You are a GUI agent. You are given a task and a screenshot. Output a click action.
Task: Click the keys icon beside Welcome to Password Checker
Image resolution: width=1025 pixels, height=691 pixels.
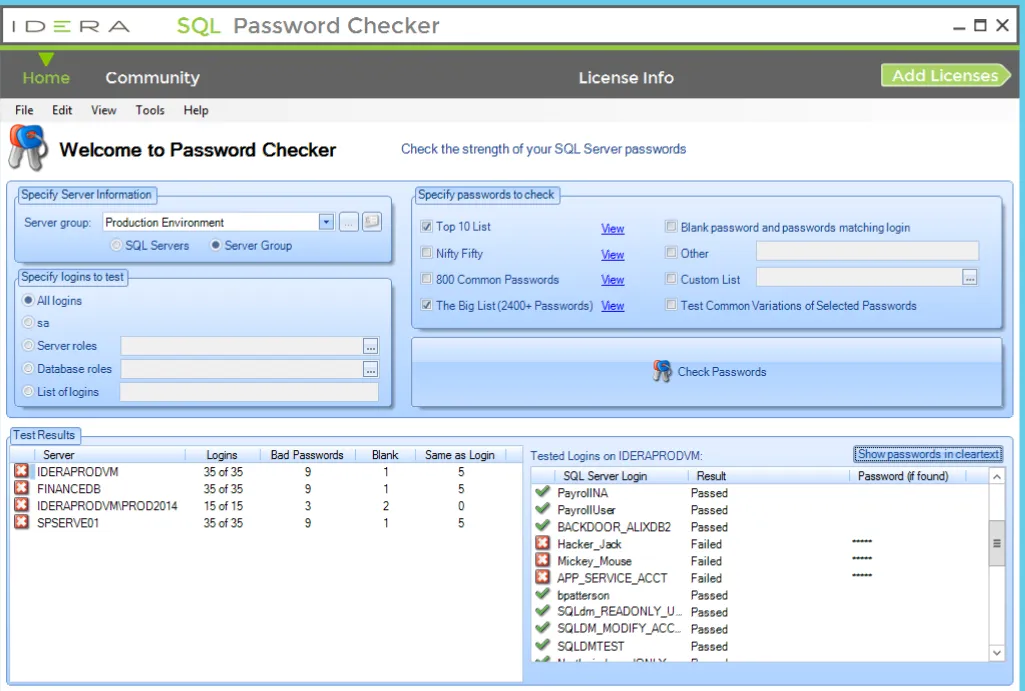point(28,147)
